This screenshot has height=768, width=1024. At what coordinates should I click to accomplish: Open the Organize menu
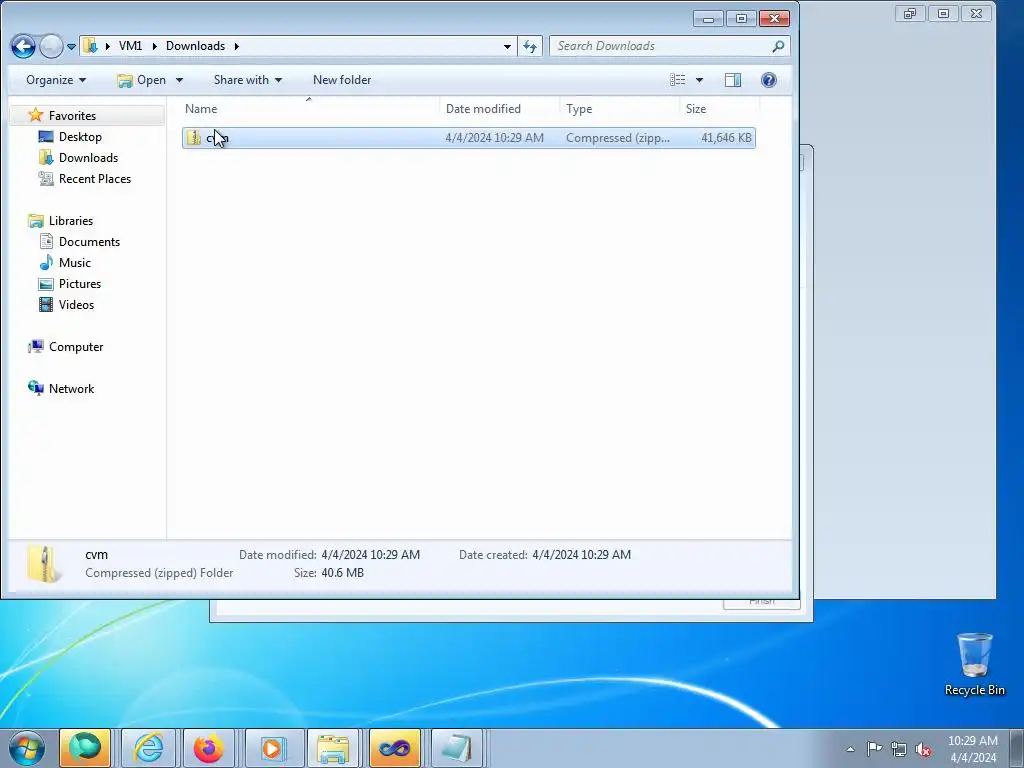point(56,80)
